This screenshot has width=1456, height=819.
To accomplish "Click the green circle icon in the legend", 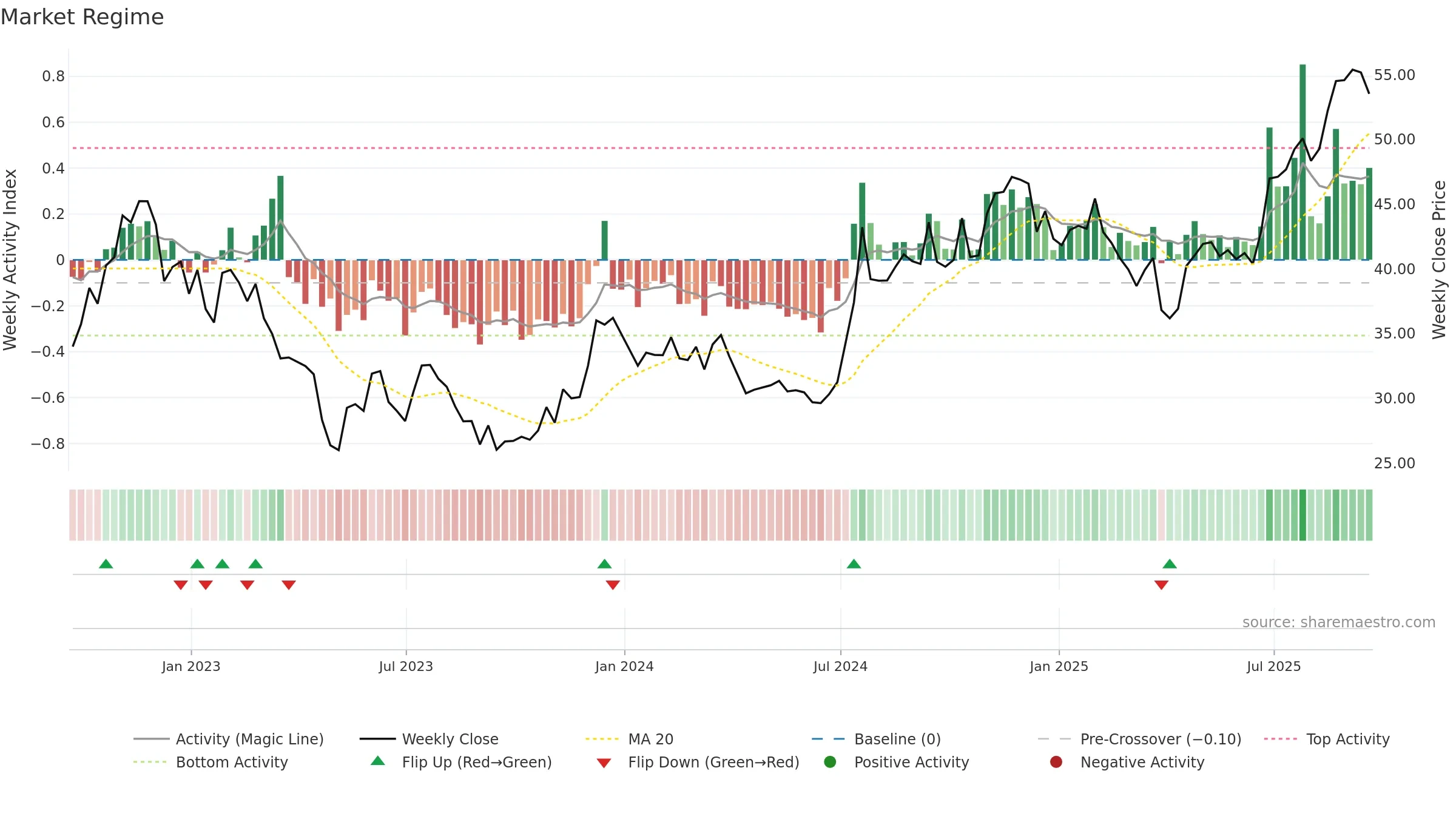I will coord(830,762).
